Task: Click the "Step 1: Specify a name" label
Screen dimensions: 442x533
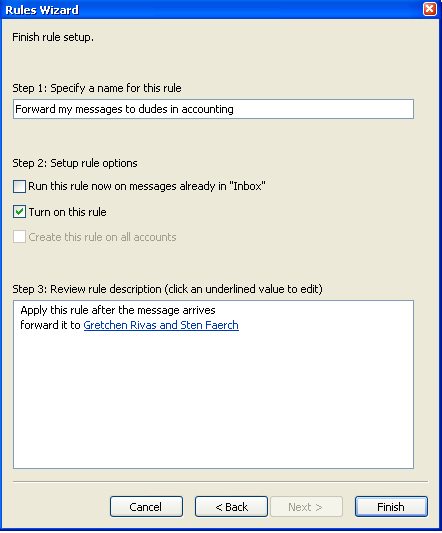Action: coord(97,88)
